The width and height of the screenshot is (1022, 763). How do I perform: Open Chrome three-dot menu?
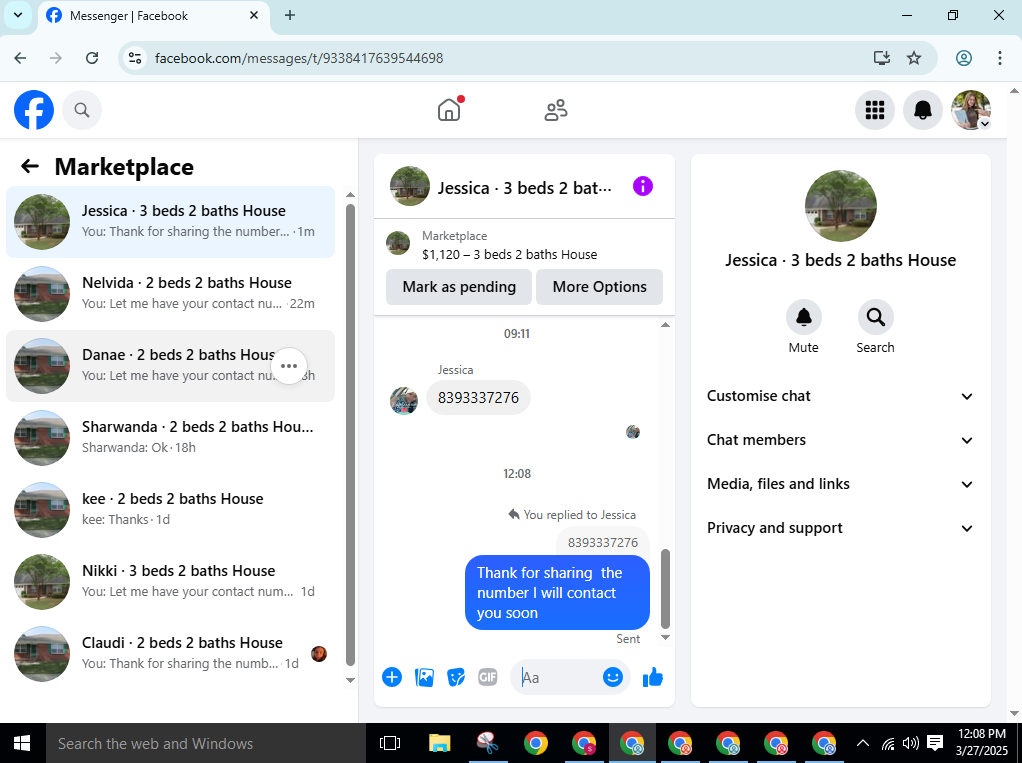tap(999, 58)
